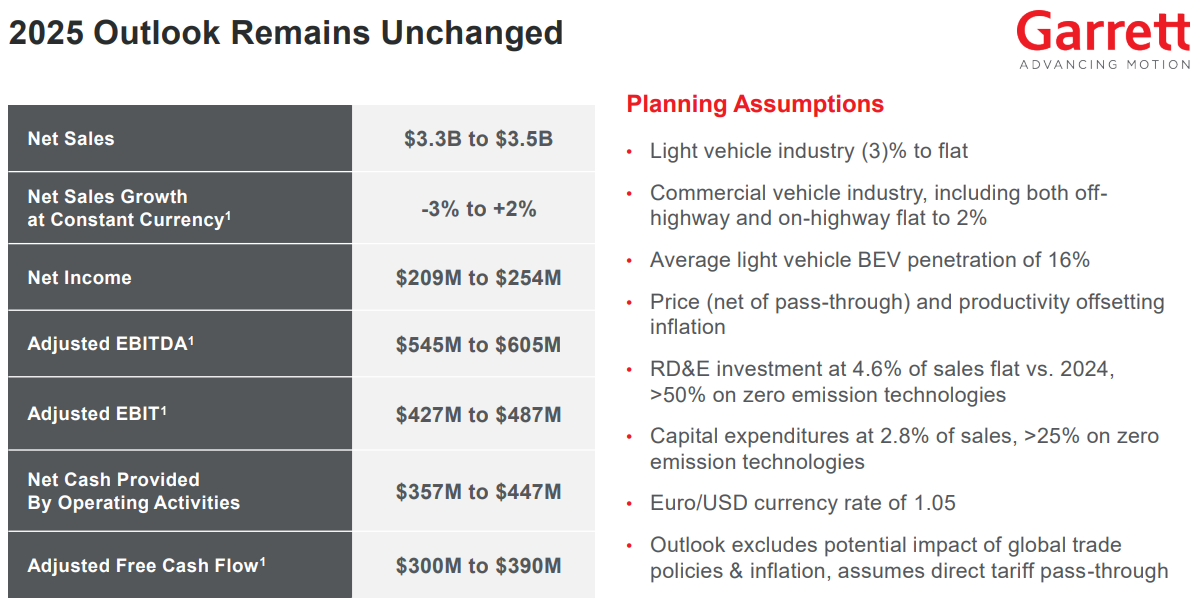
Task: Select the 2025 Outlook Remains Unchanged title
Action: (x=286, y=33)
